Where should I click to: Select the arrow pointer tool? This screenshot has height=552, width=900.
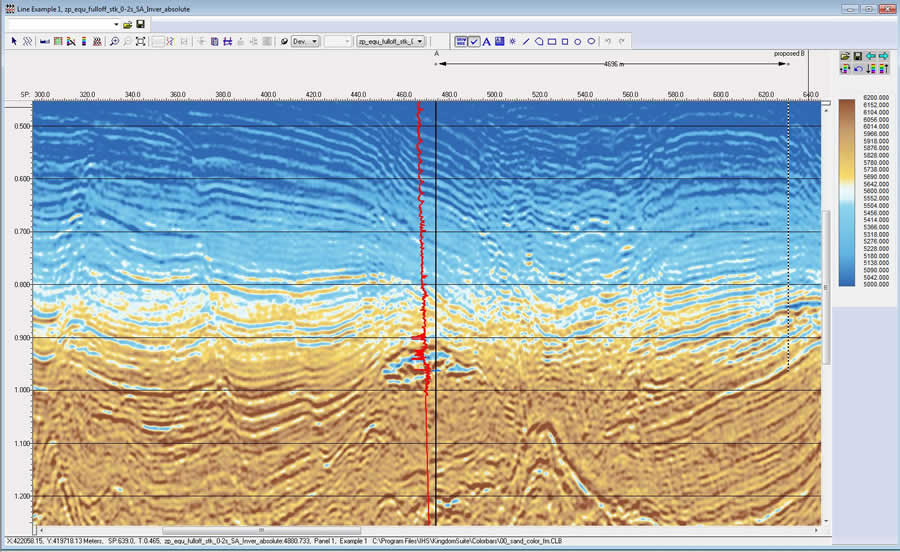coord(14,41)
